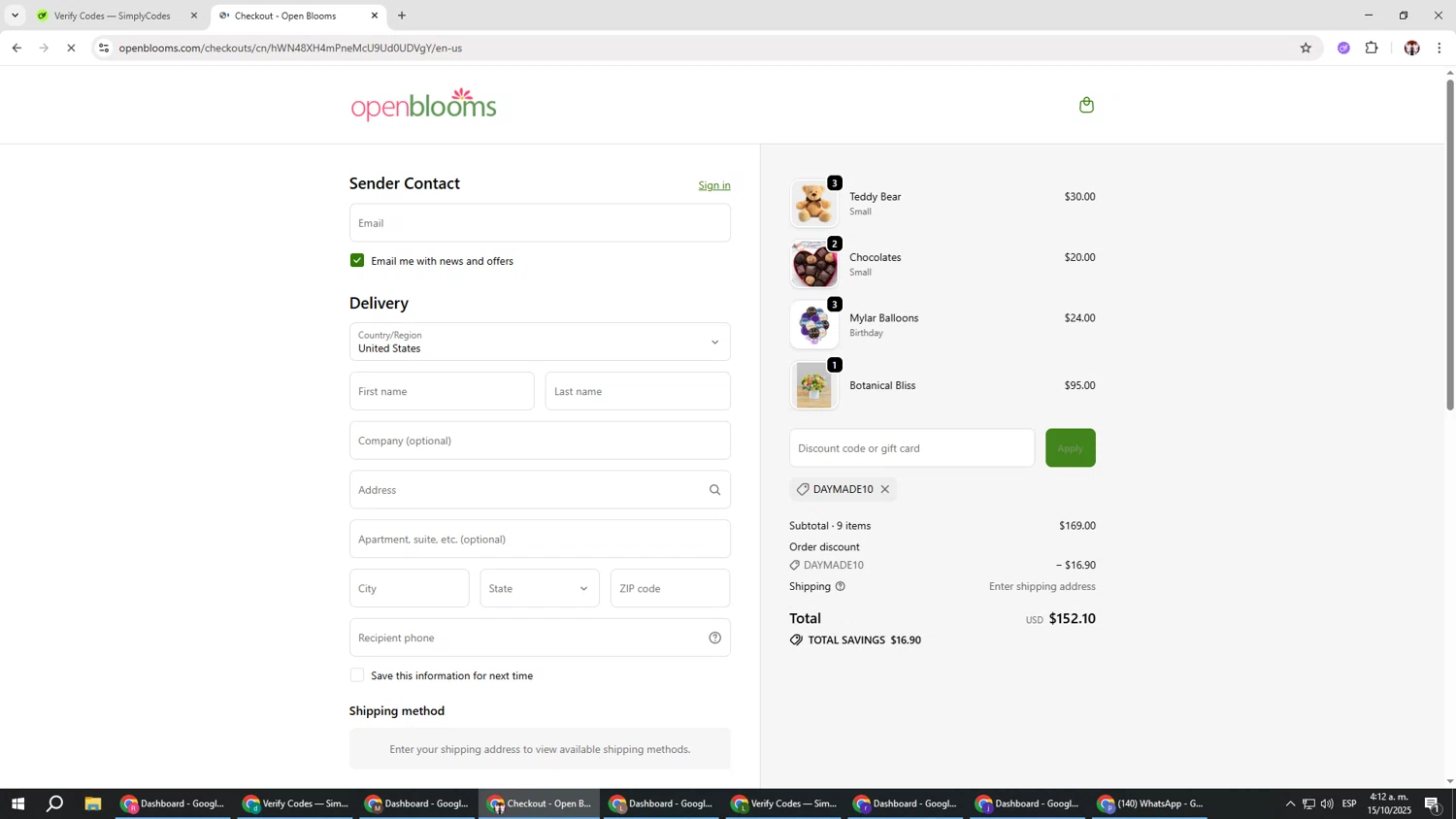Open the network status tray icon

point(1308,803)
